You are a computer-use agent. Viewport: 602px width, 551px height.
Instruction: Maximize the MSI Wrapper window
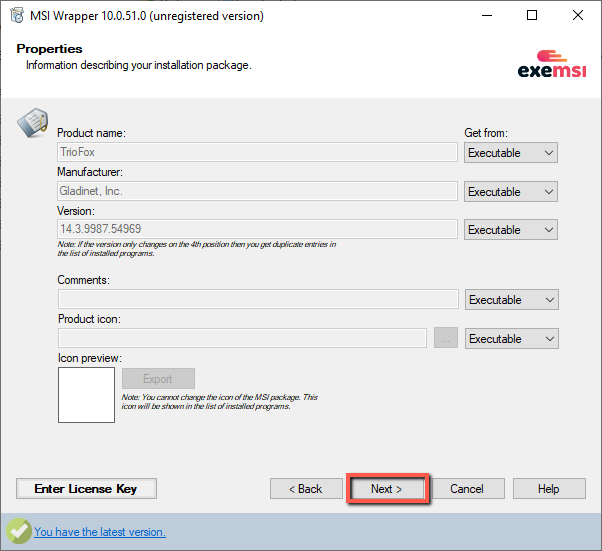pyautogui.click(x=532, y=16)
